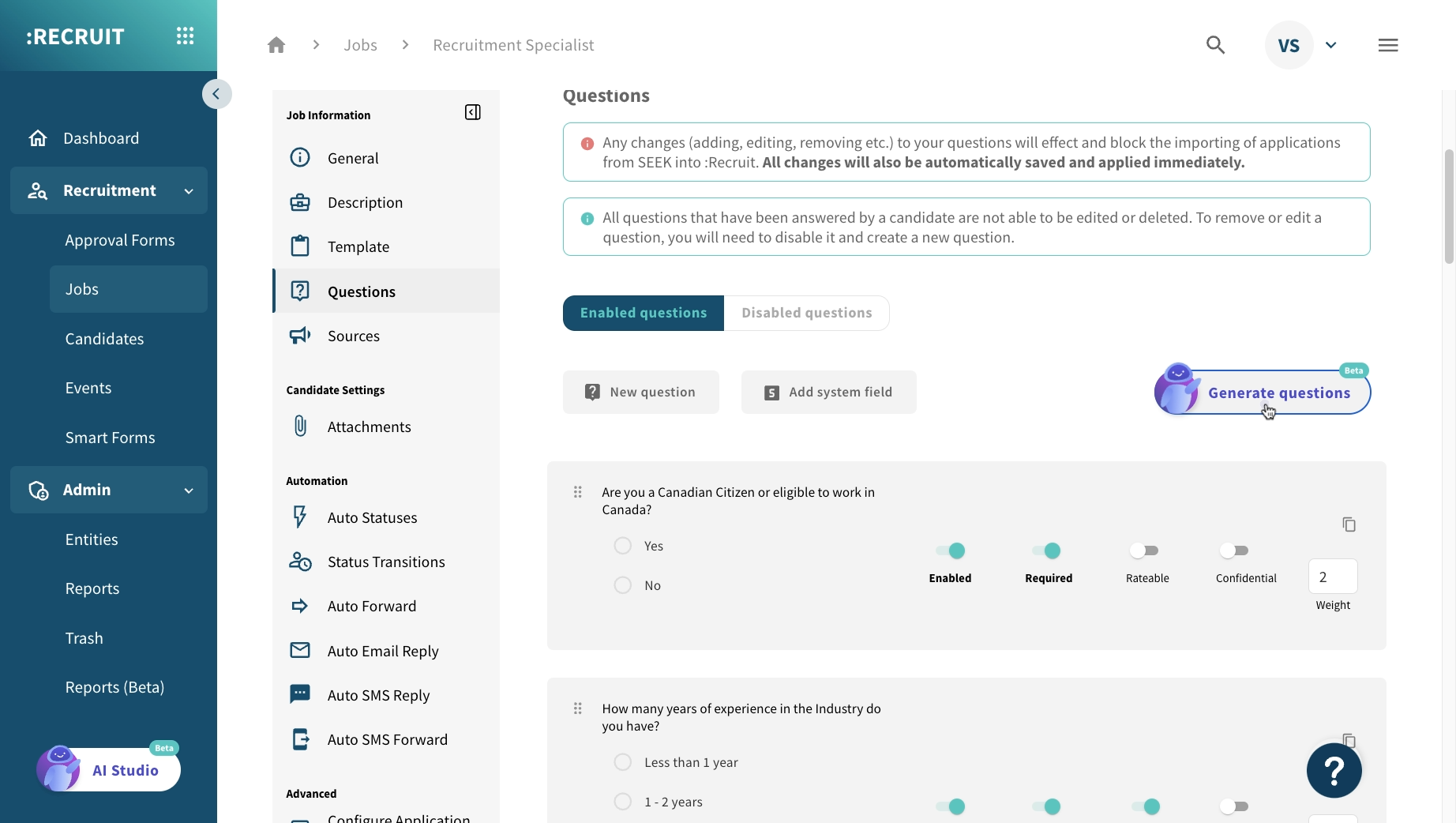The width and height of the screenshot is (1456, 823).
Task: Open the General job information section
Action: tap(353, 157)
